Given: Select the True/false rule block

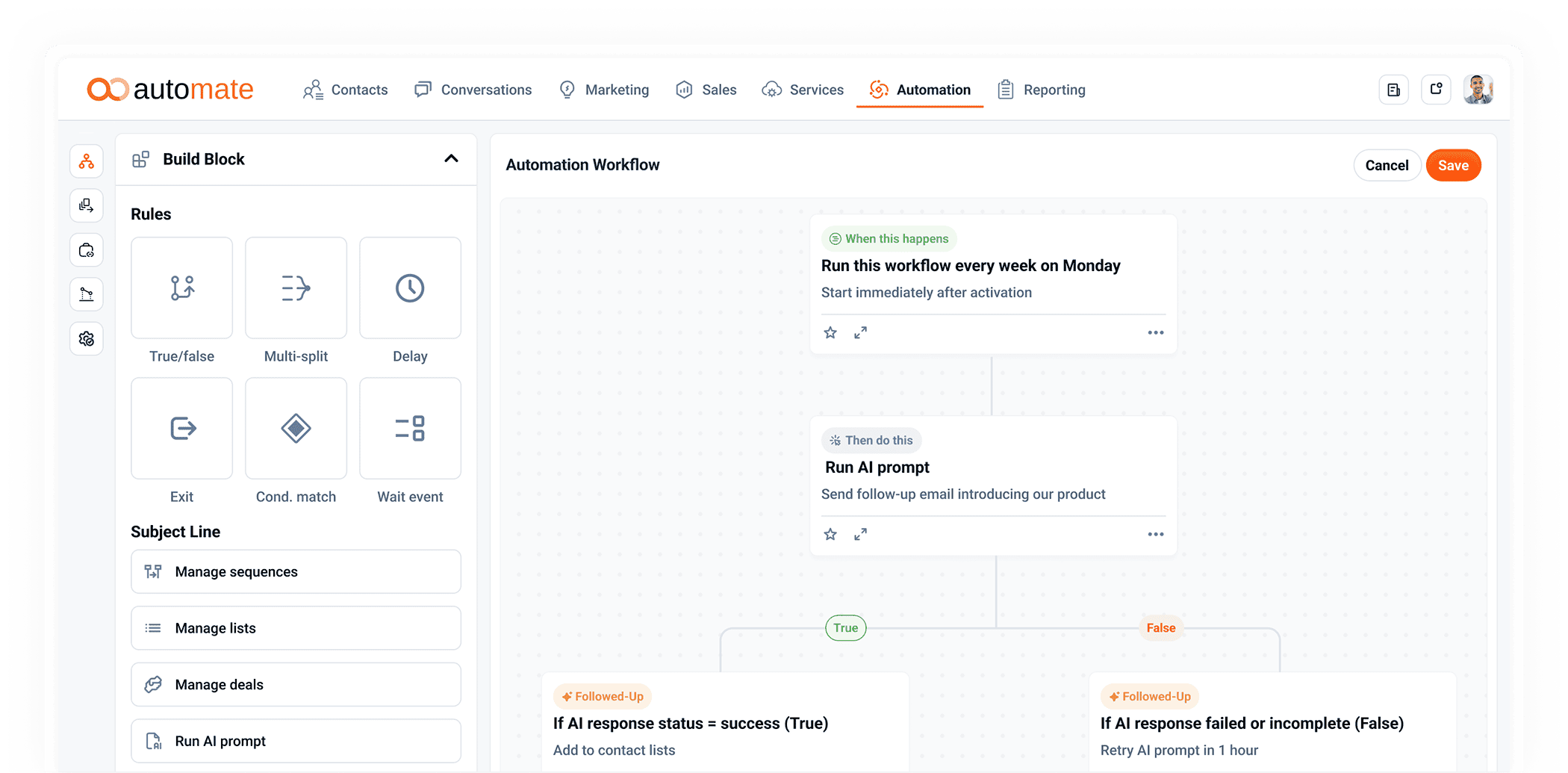Looking at the screenshot, I should point(181,288).
